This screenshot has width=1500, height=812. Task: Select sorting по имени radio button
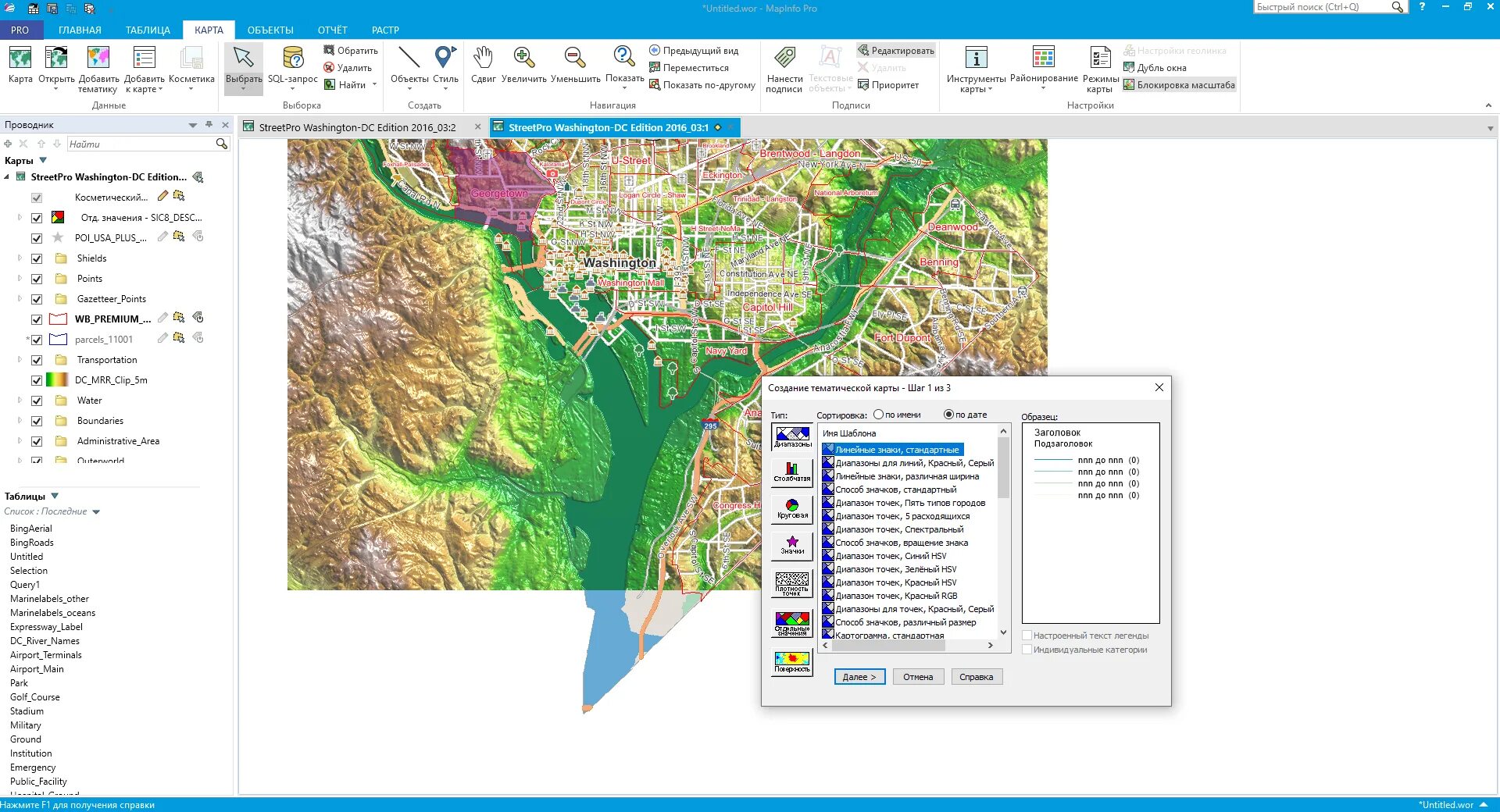[x=879, y=415]
